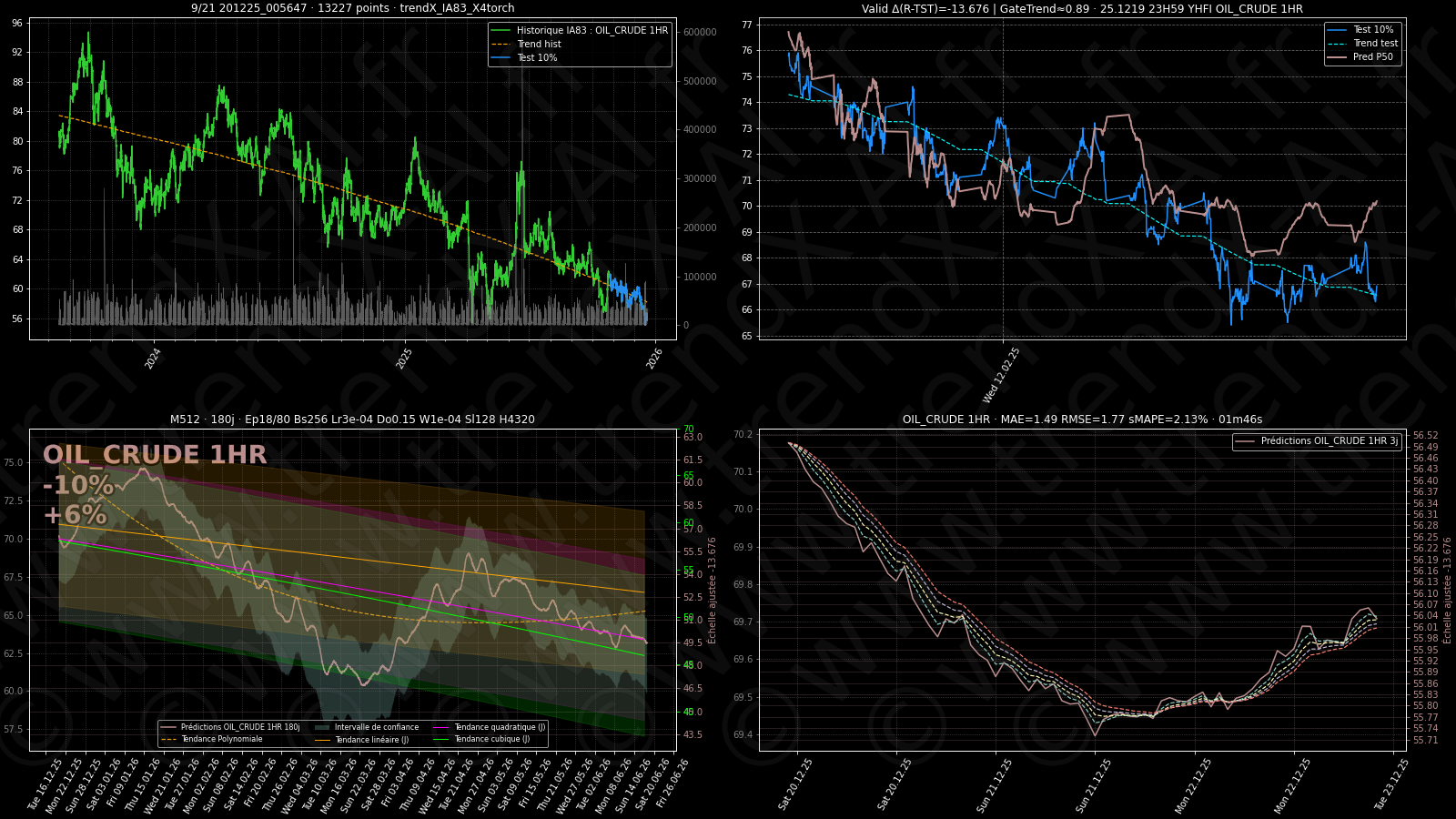Click the large 'OIL_CRUDE 1HR' overlay text
The height and width of the screenshot is (819, 1456).
click(155, 455)
